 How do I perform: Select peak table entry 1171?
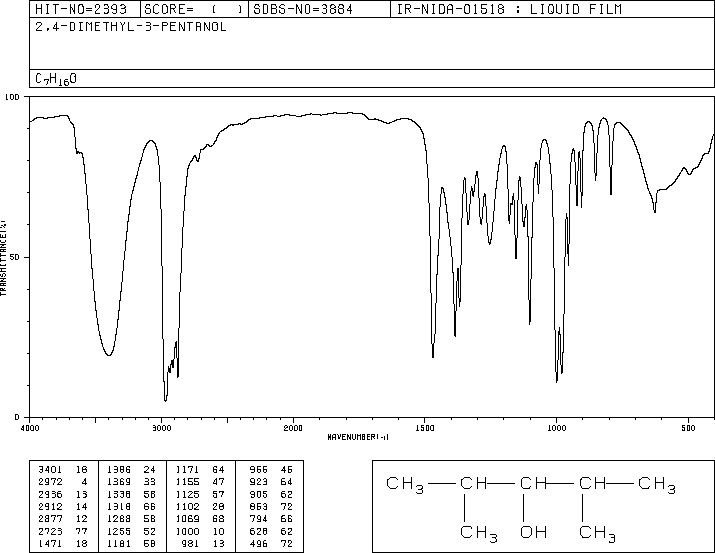187,470
